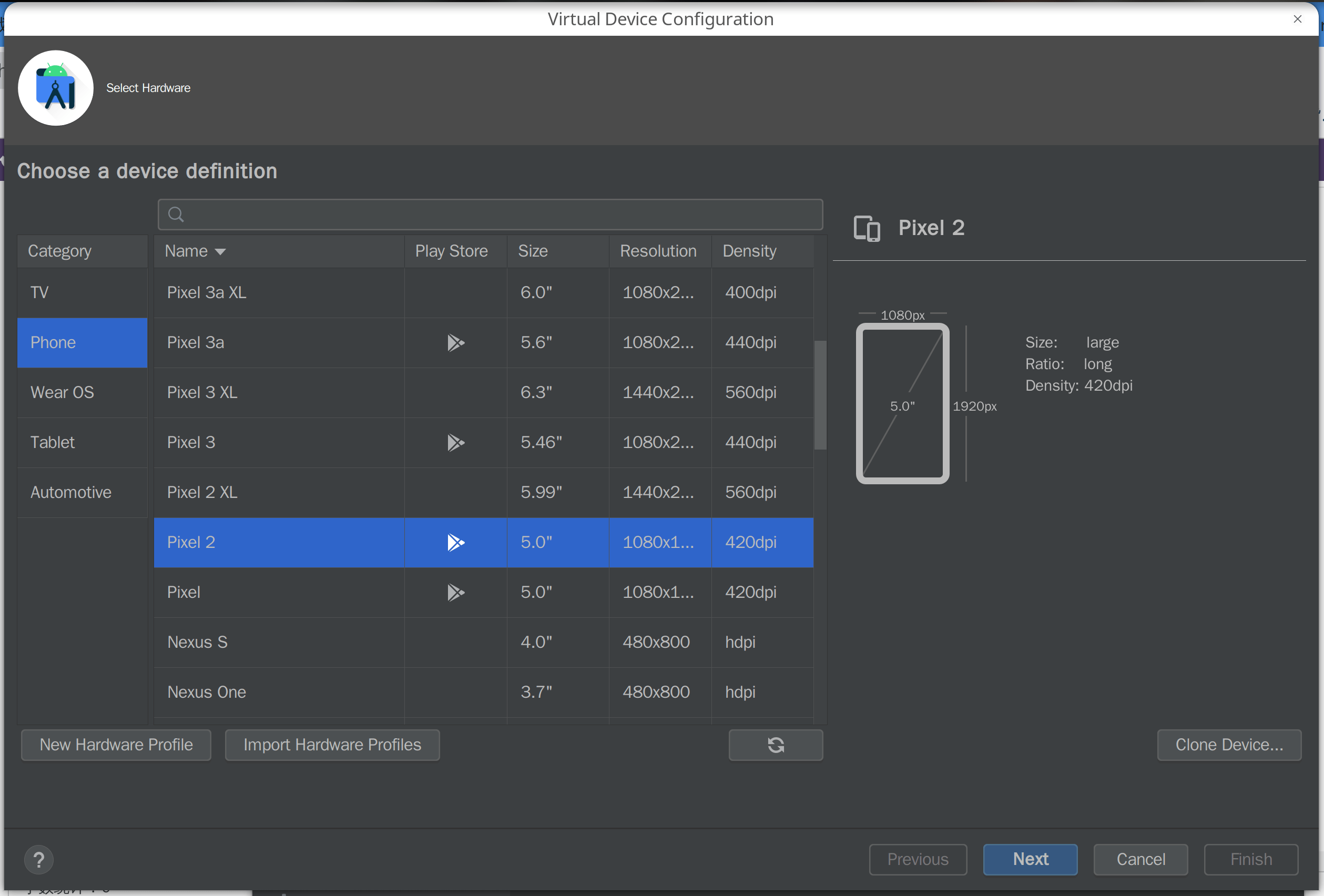Select the Pixel 2 name cell in the list
Screen dimensions: 1324x896
279,542
